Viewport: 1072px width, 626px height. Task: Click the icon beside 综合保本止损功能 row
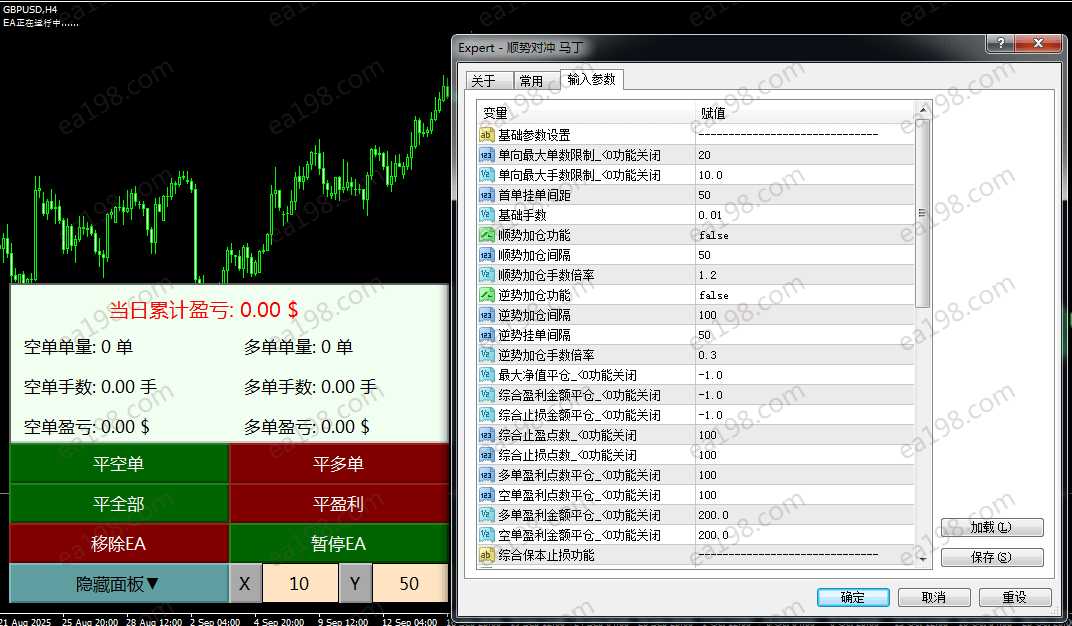(x=487, y=555)
